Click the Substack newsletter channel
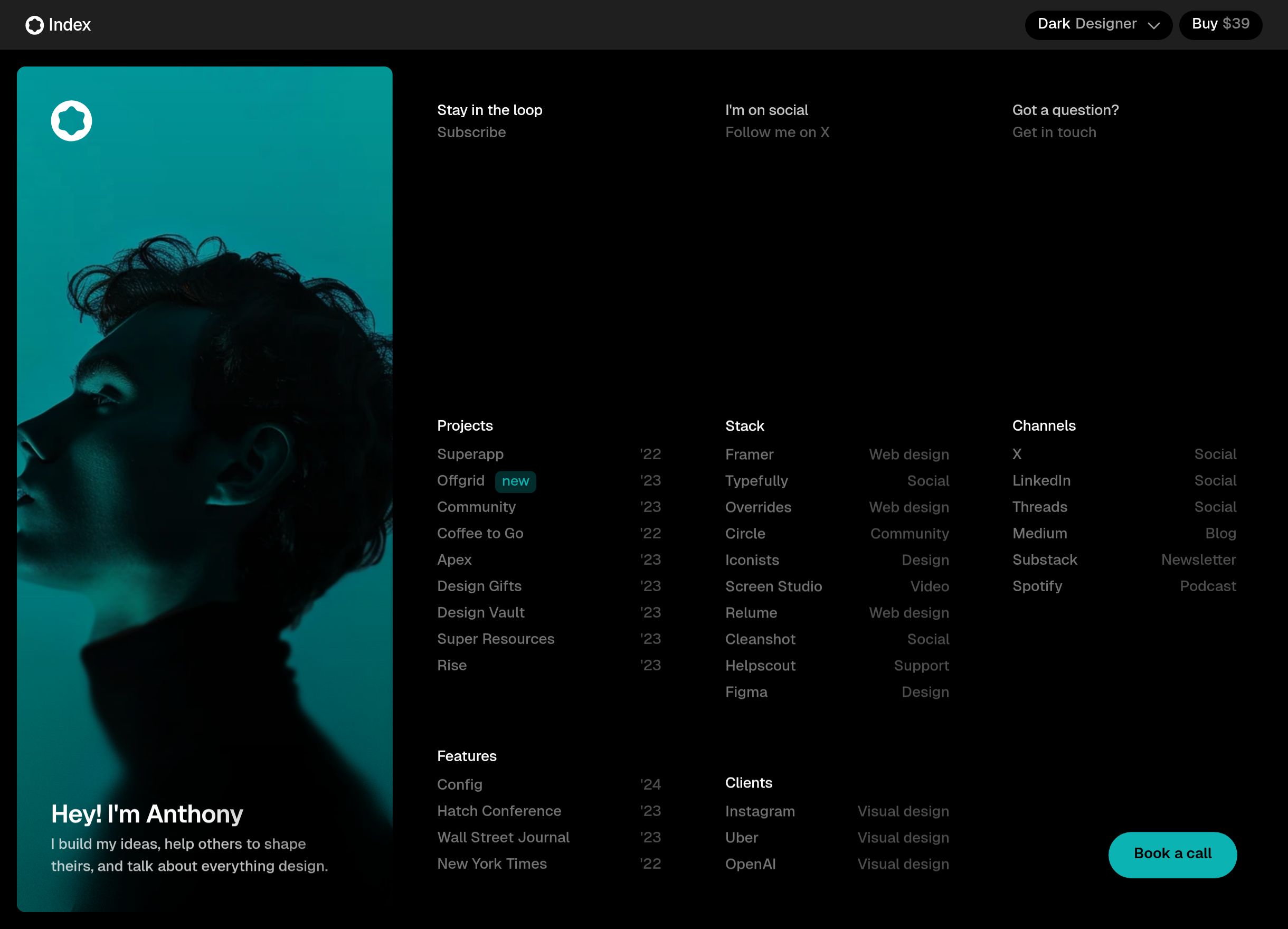Viewport: 1288px width, 929px height. pyautogui.click(x=1044, y=560)
